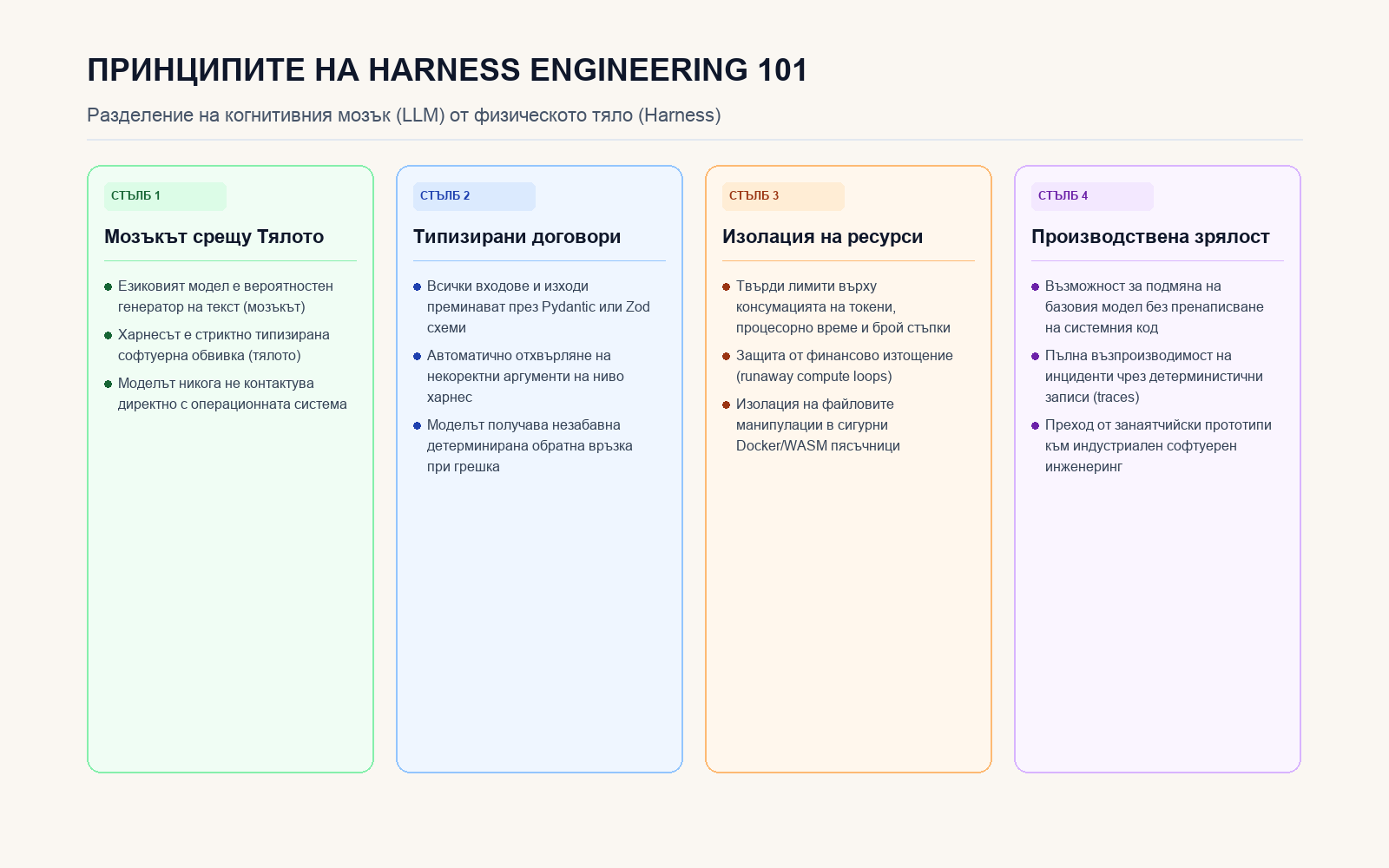
Task: Click bullet text Защита от финансово изтощение
Action: click(x=845, y=366)
